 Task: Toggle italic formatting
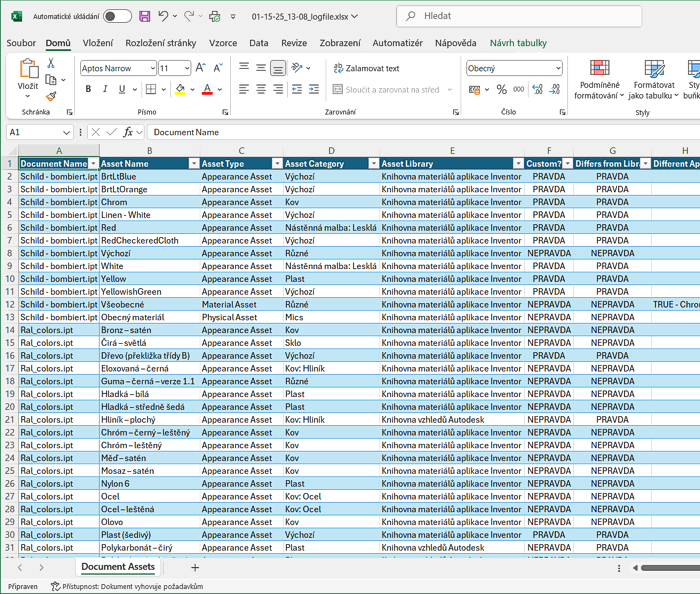tap(105, 89)
